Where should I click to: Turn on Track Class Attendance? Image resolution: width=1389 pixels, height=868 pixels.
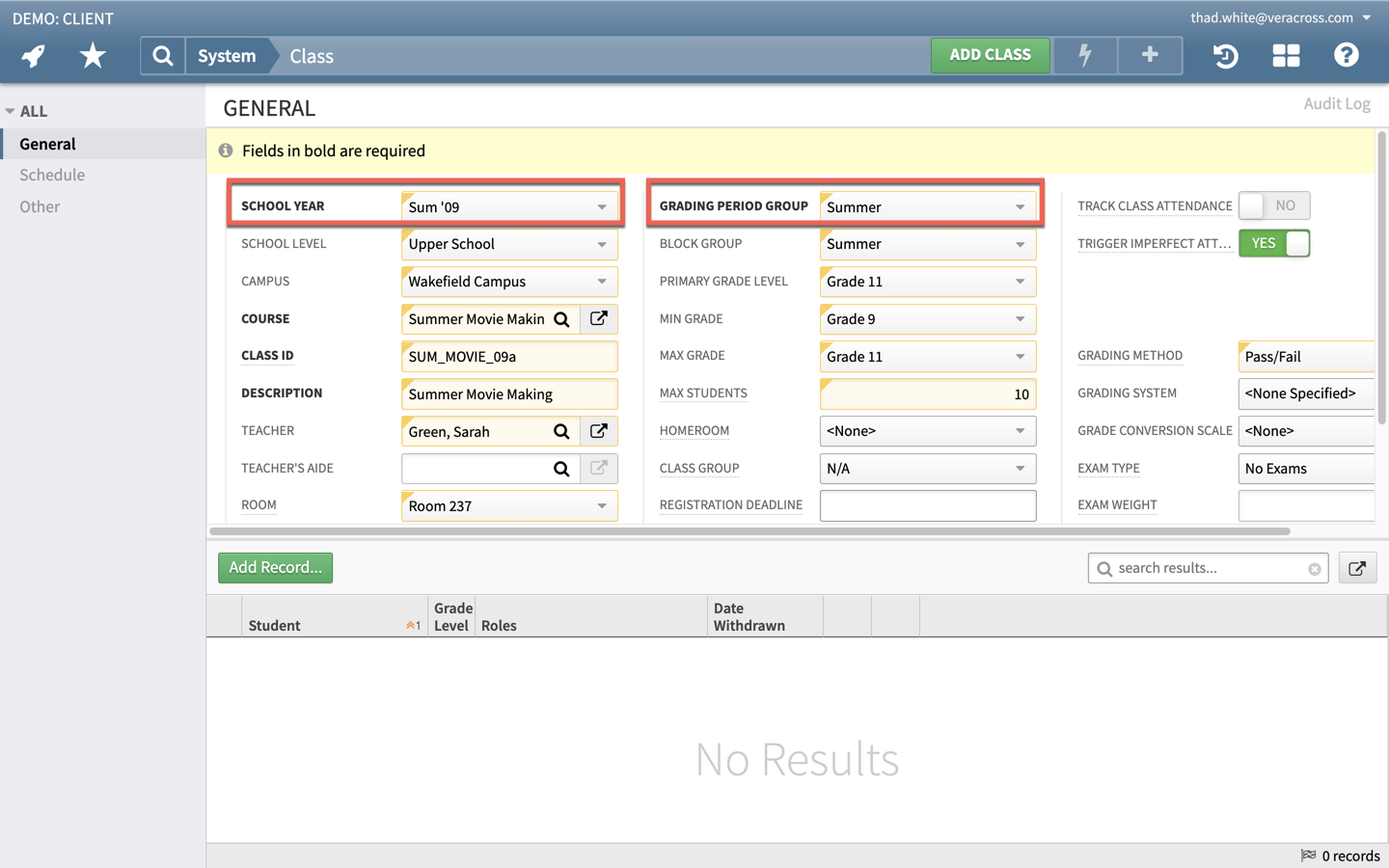tap(1273, 205)
